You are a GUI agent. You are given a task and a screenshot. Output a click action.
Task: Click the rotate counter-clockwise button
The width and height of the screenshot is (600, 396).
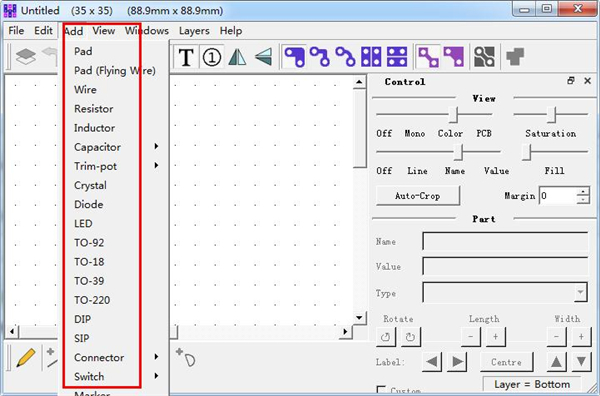point(386,337)
